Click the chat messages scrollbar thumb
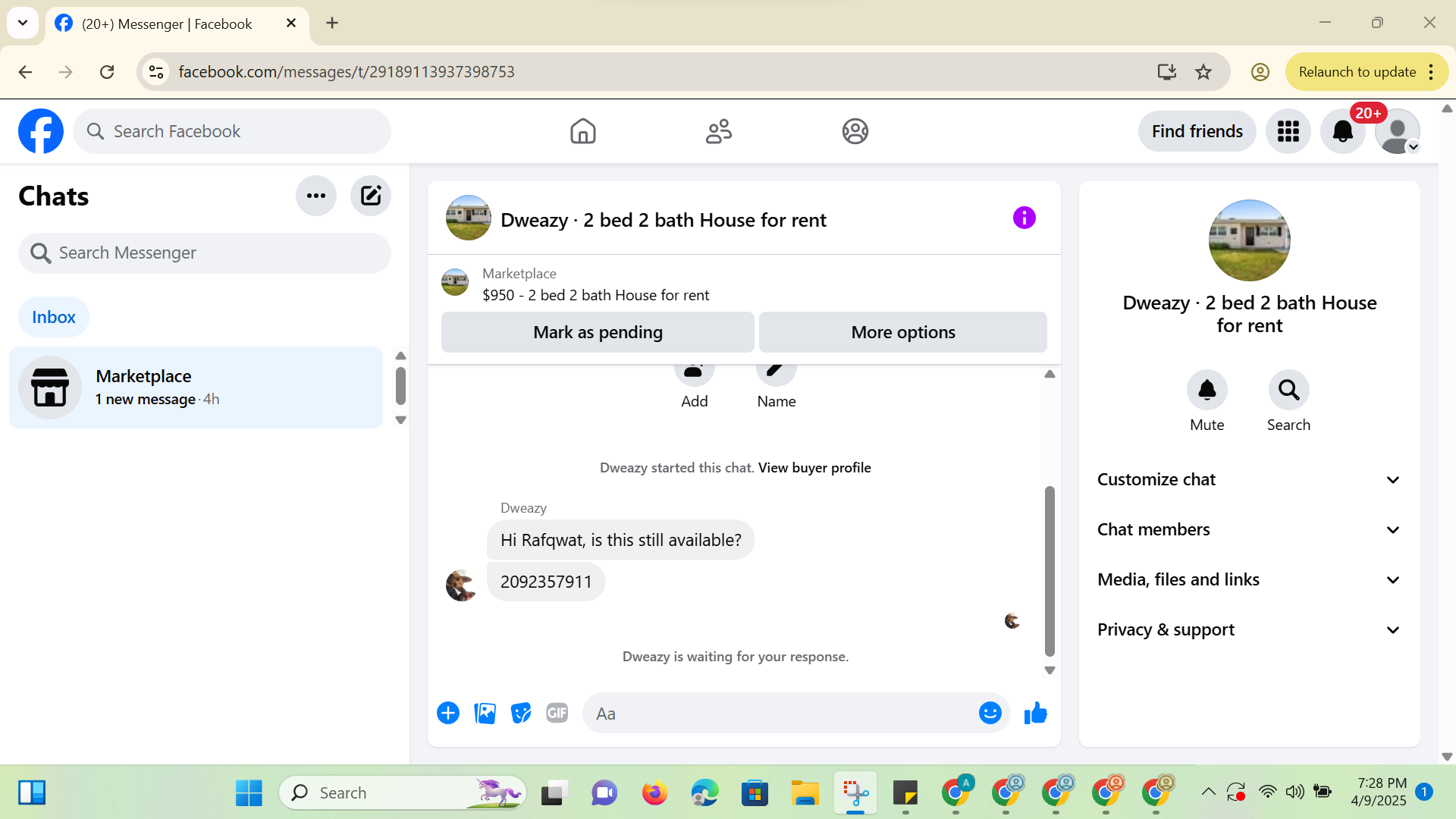The width and height of the screenshot is (1456, 819). click(1050, 571)
